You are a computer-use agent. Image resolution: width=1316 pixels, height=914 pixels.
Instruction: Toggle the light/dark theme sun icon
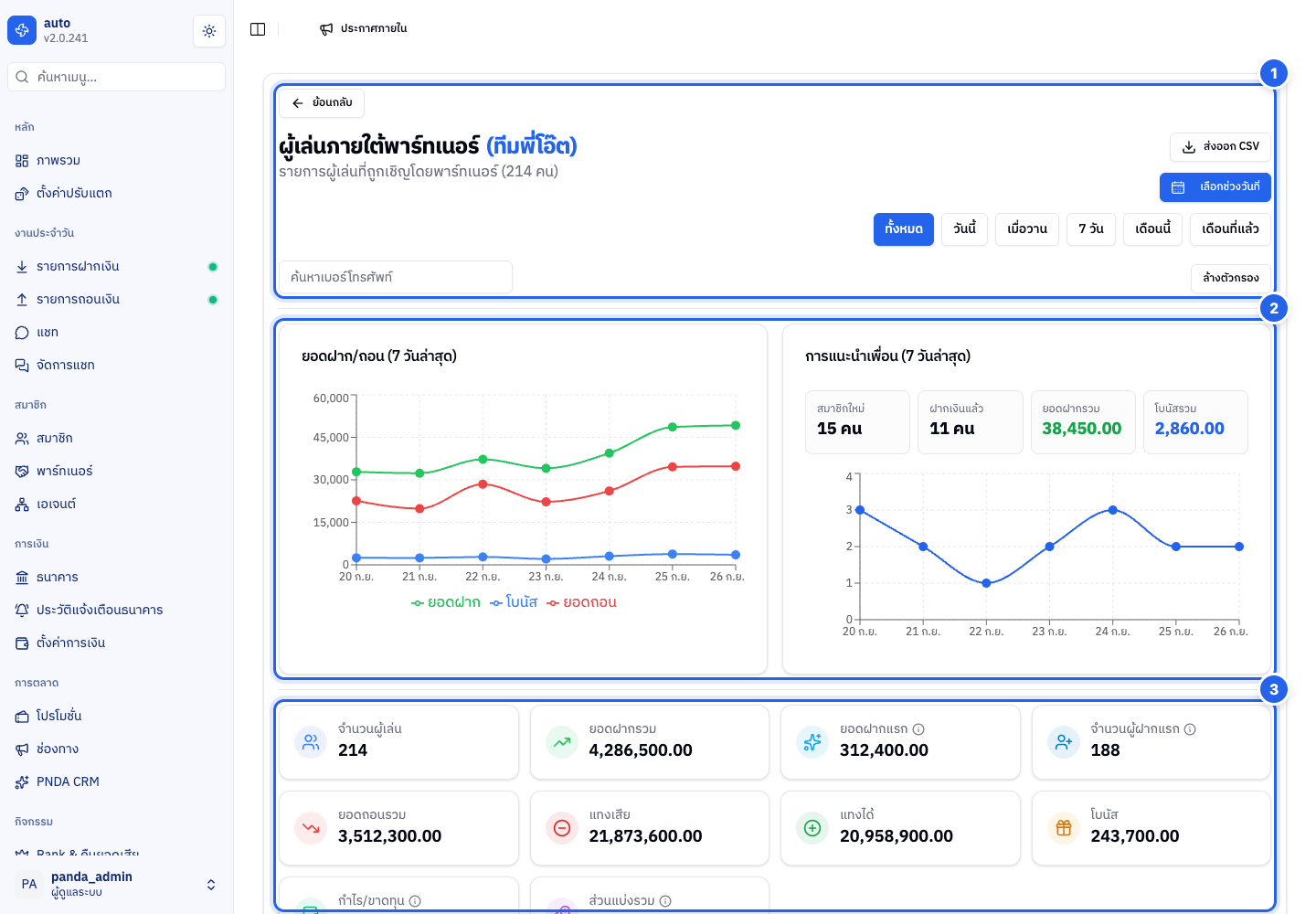point(209,31)
